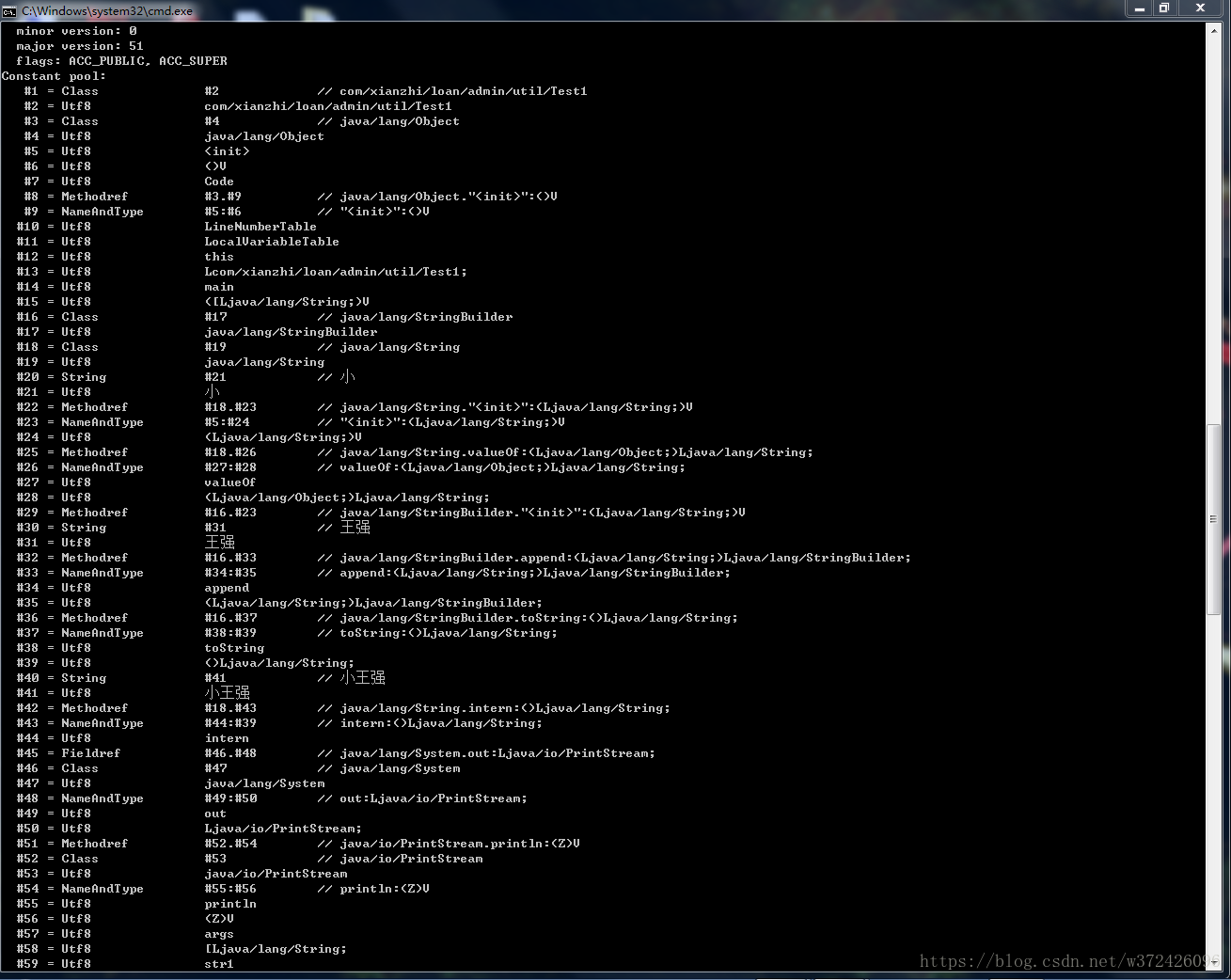Click the 'Constant pool:' heading
1231x980 pixels.
click(x=54, y=76)
